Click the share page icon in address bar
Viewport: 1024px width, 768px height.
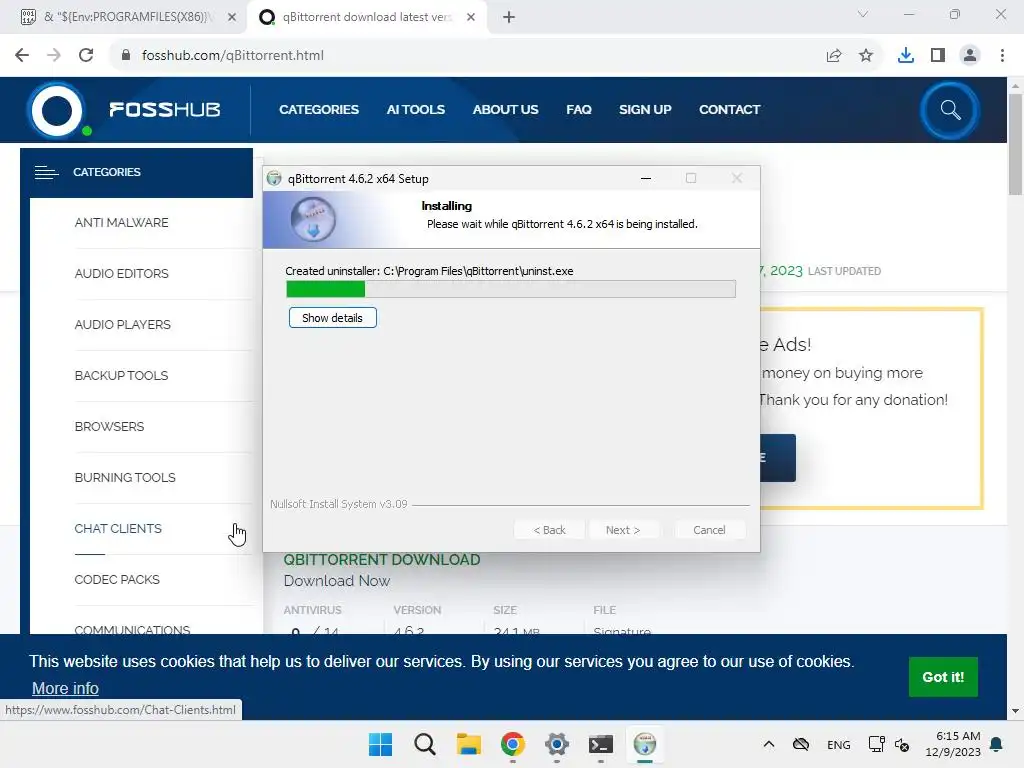(834, 56)
